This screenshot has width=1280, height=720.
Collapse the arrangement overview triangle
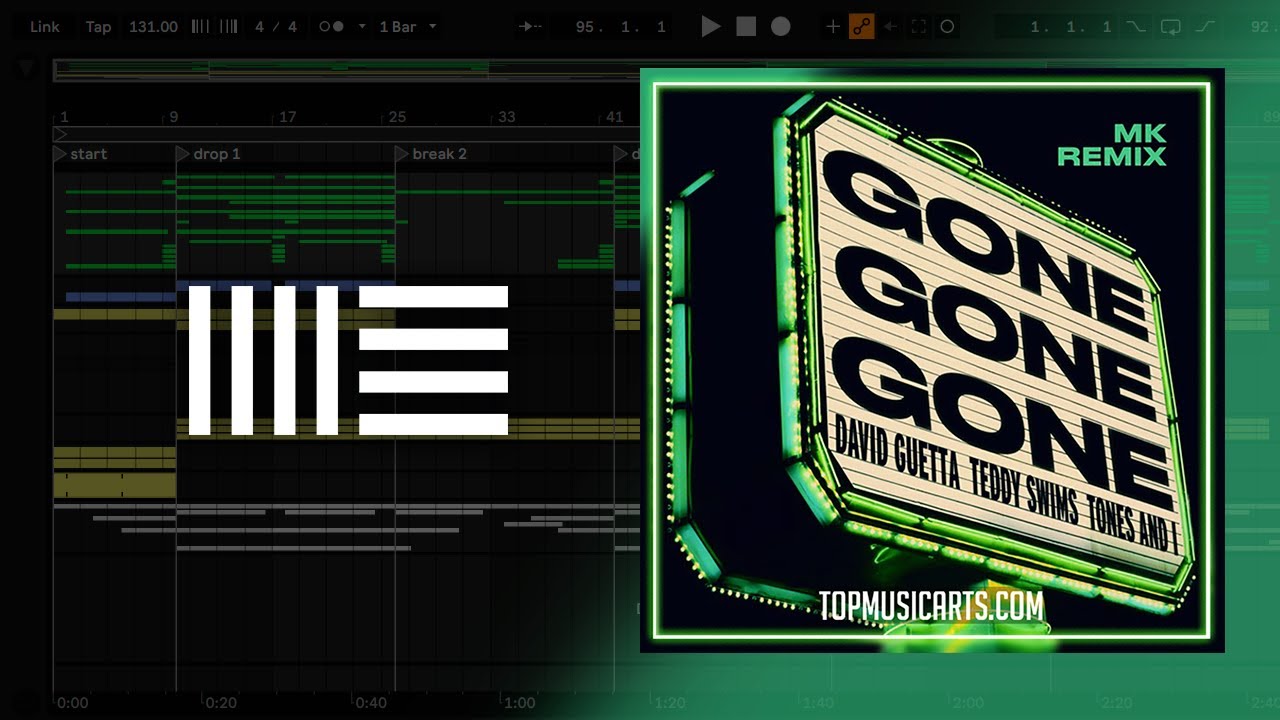[26, 69]
